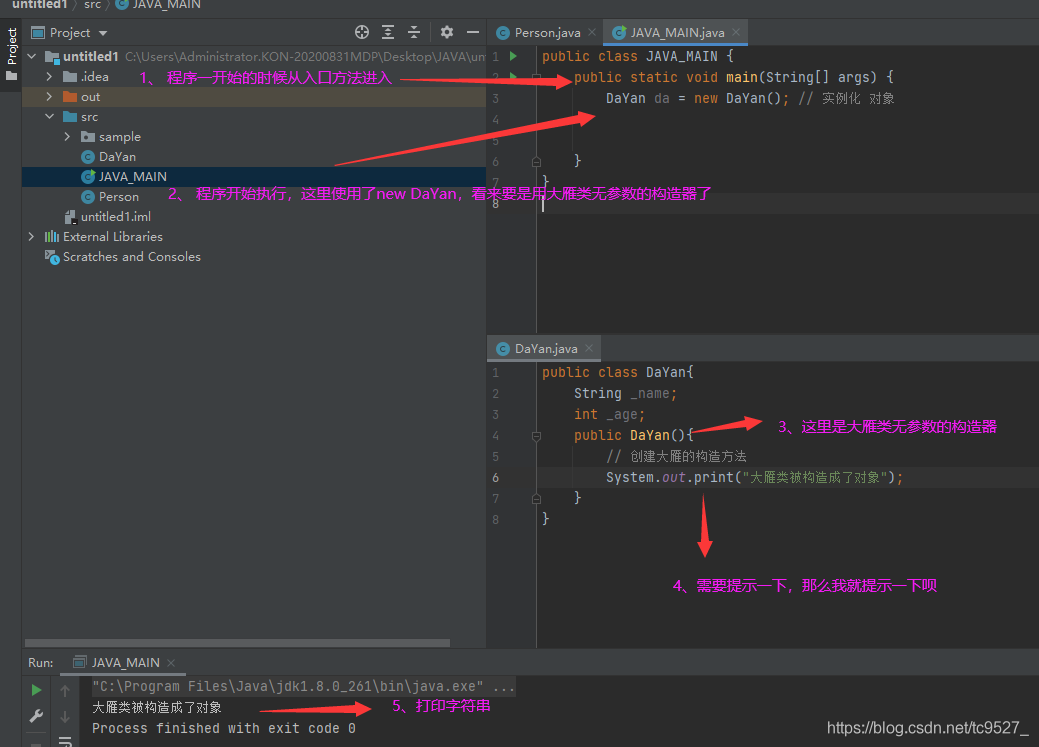Image resolution: width=1039 pixels, height=747 pixels.
Task: Expand External Libraries node
Action: tap(31, 237)
